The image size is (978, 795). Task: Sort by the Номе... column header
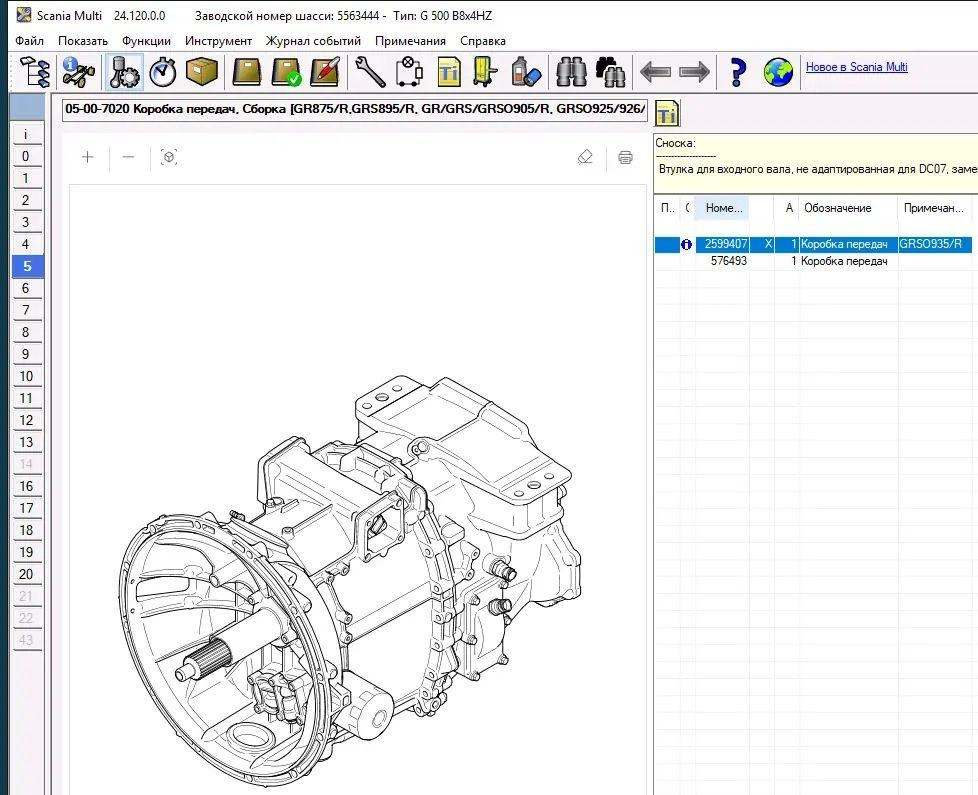pos(723,208)
